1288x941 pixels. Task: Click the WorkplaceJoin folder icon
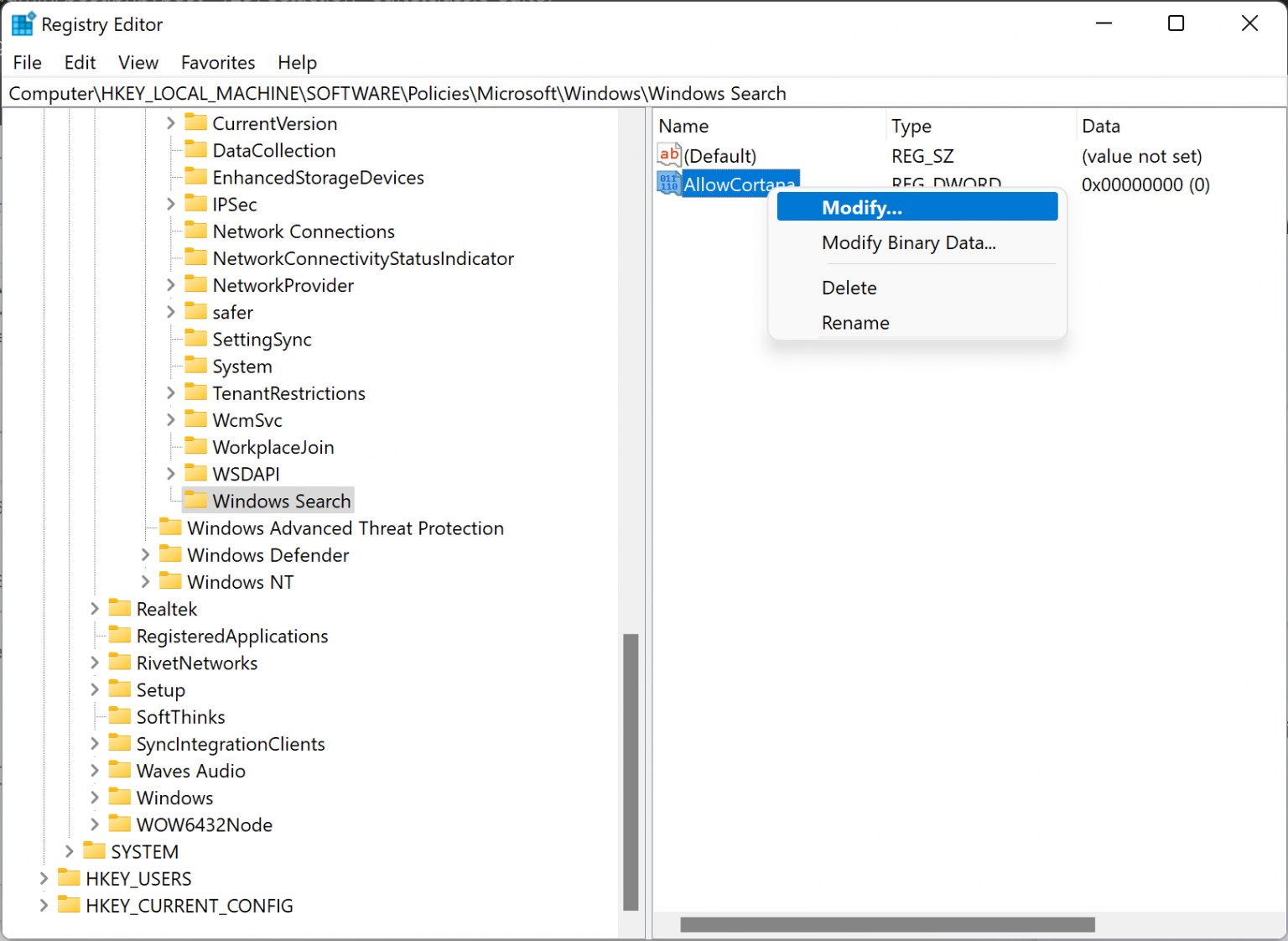point(196,446)
